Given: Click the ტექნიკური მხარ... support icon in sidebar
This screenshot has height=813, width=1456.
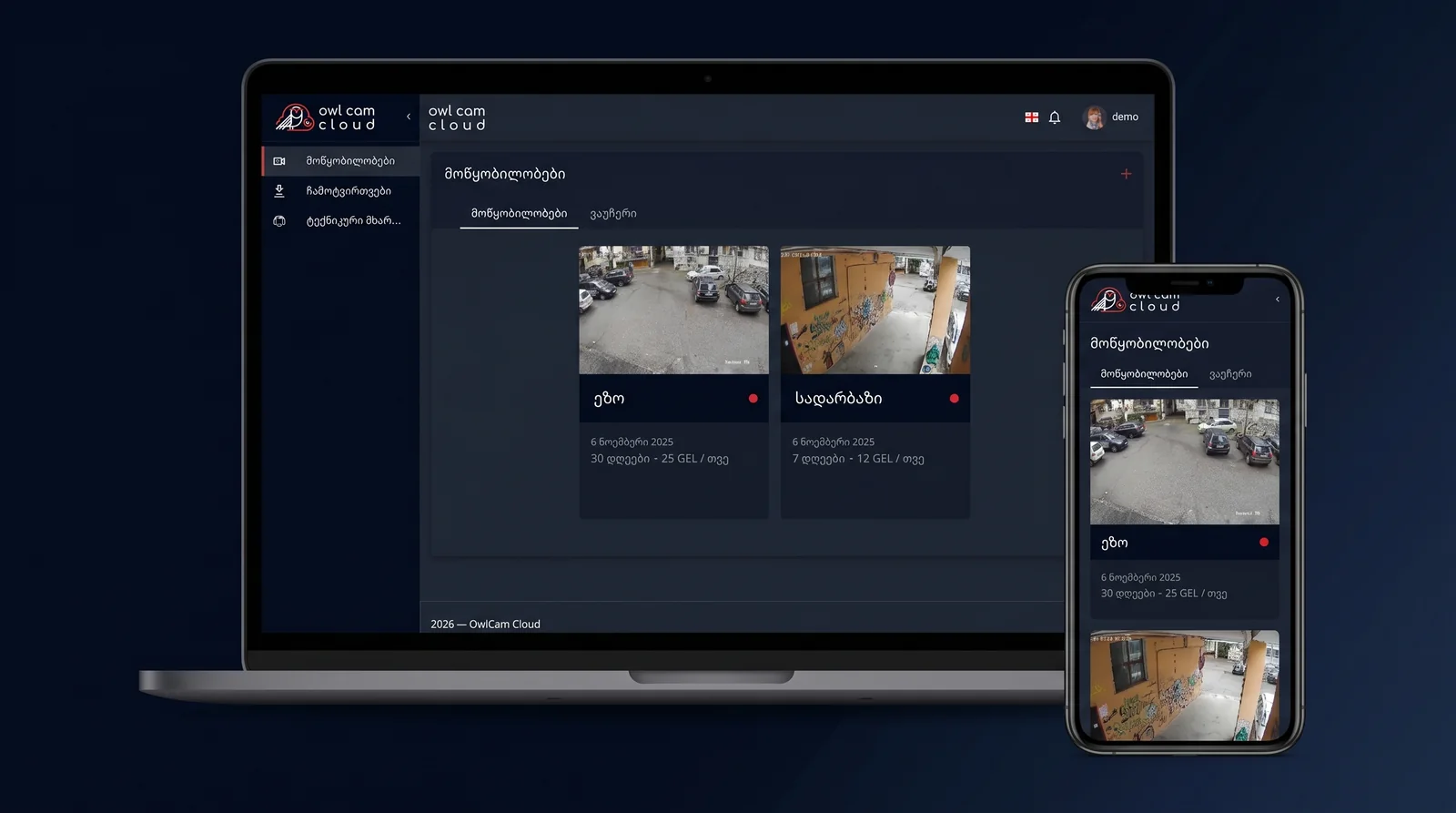Looking at the screenshot, I should pyautogui.click(x=279, y=221).
